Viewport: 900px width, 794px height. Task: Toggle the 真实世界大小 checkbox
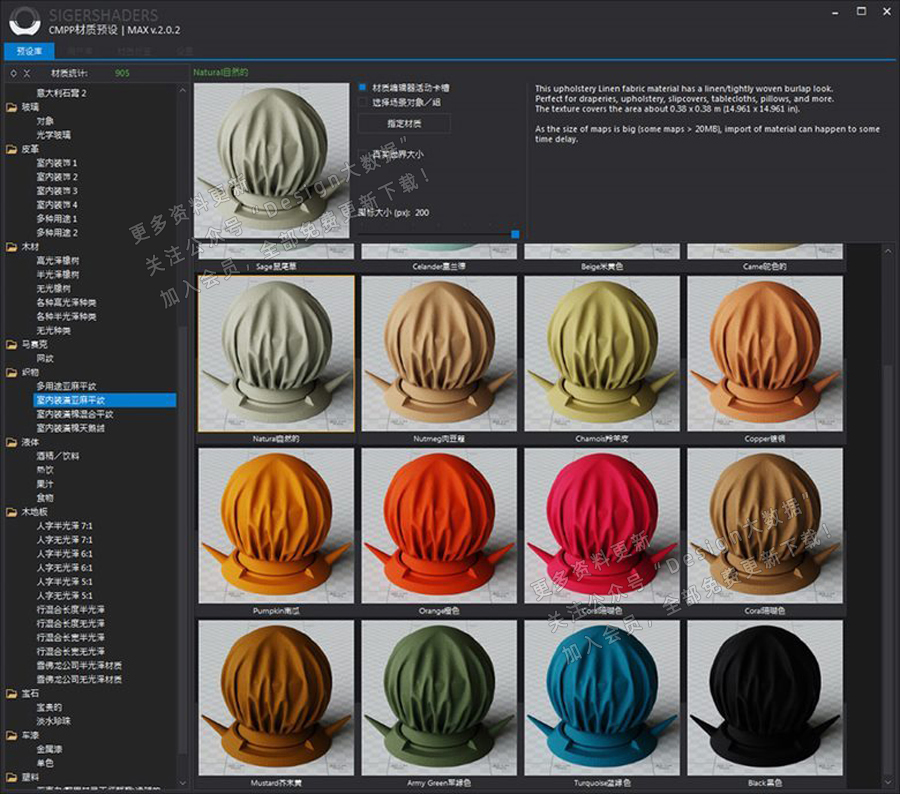363,154
